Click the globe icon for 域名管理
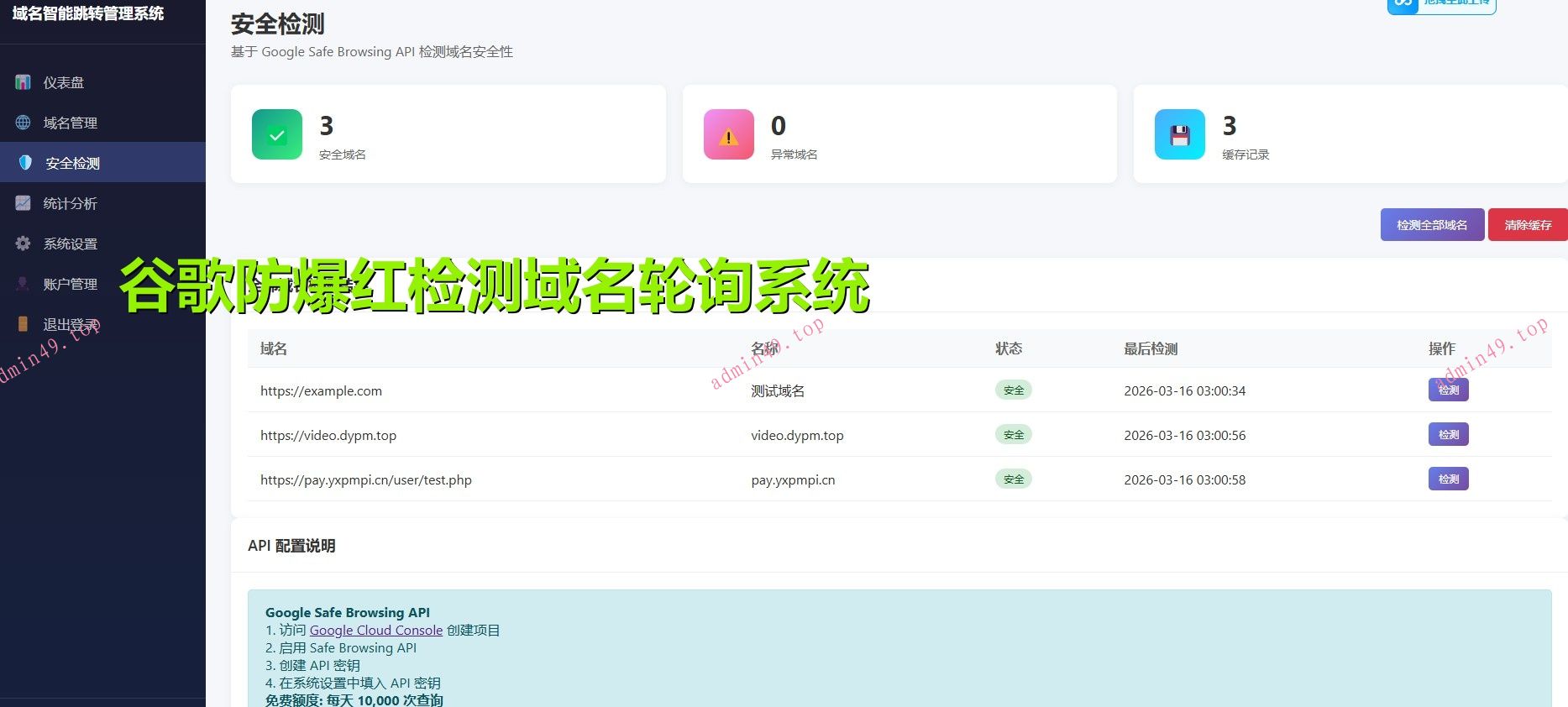 pos(24,123)
